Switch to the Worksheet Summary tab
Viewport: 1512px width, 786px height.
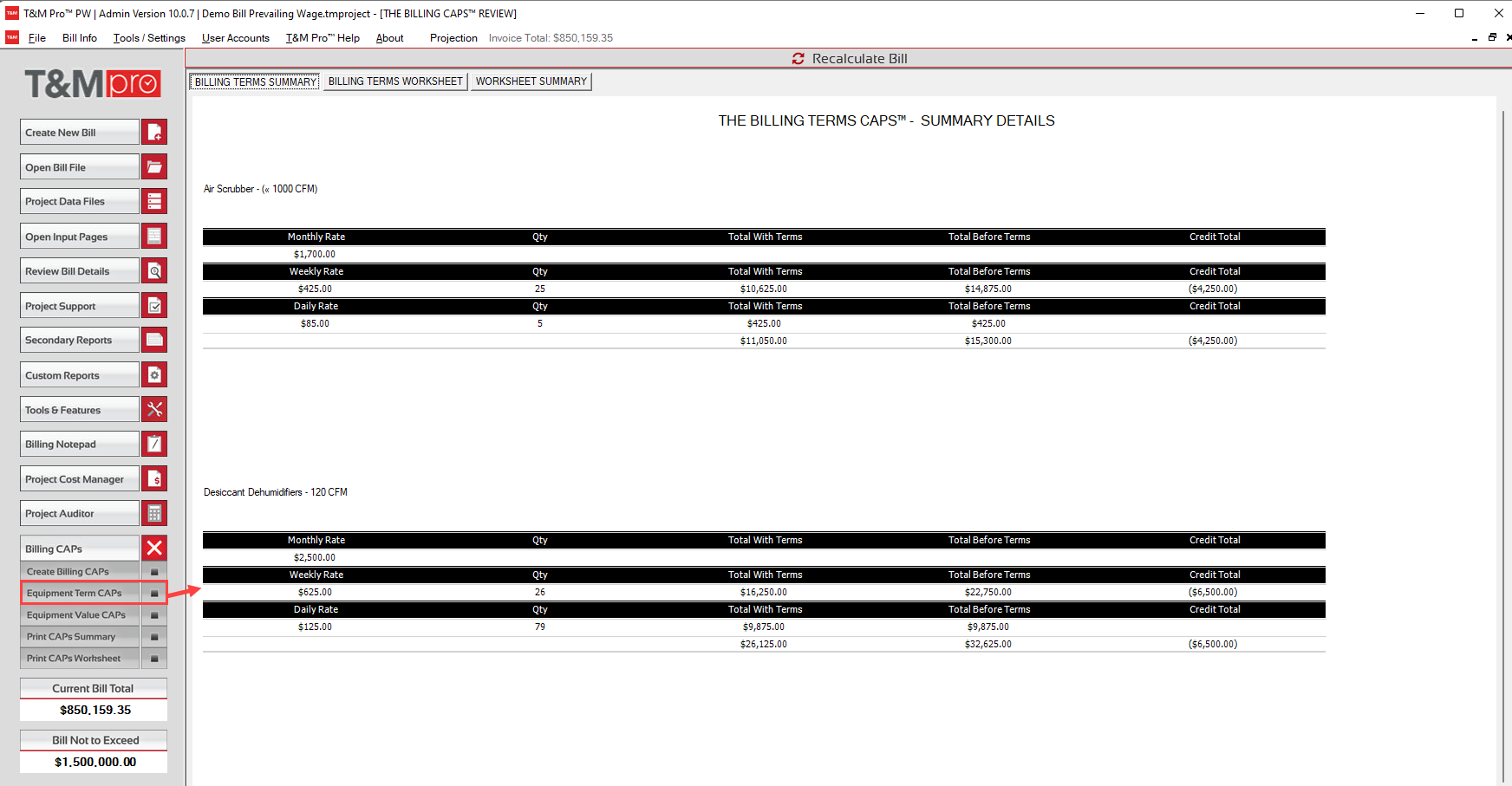coord(531,81)
